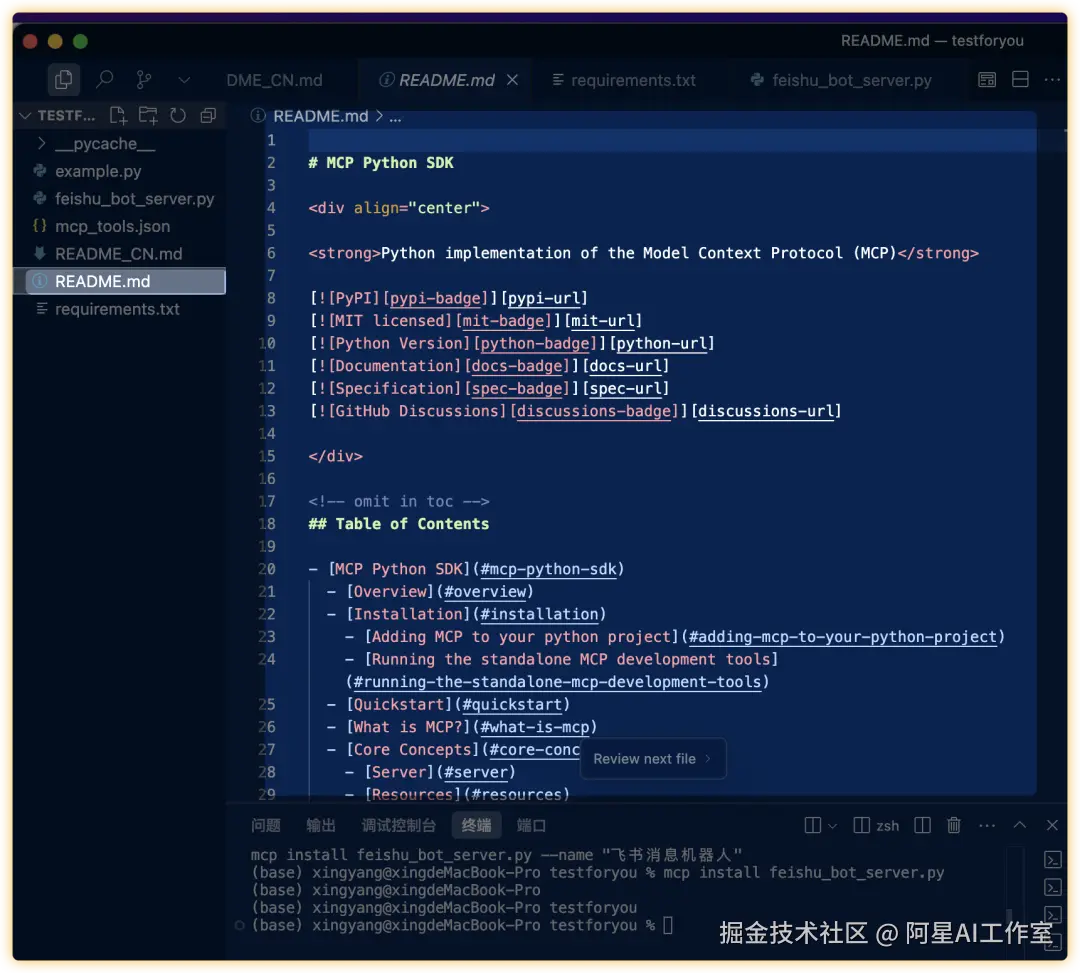Collapse all folders in explorer
Screen dimensions: 1080x973
pos(208,116)
